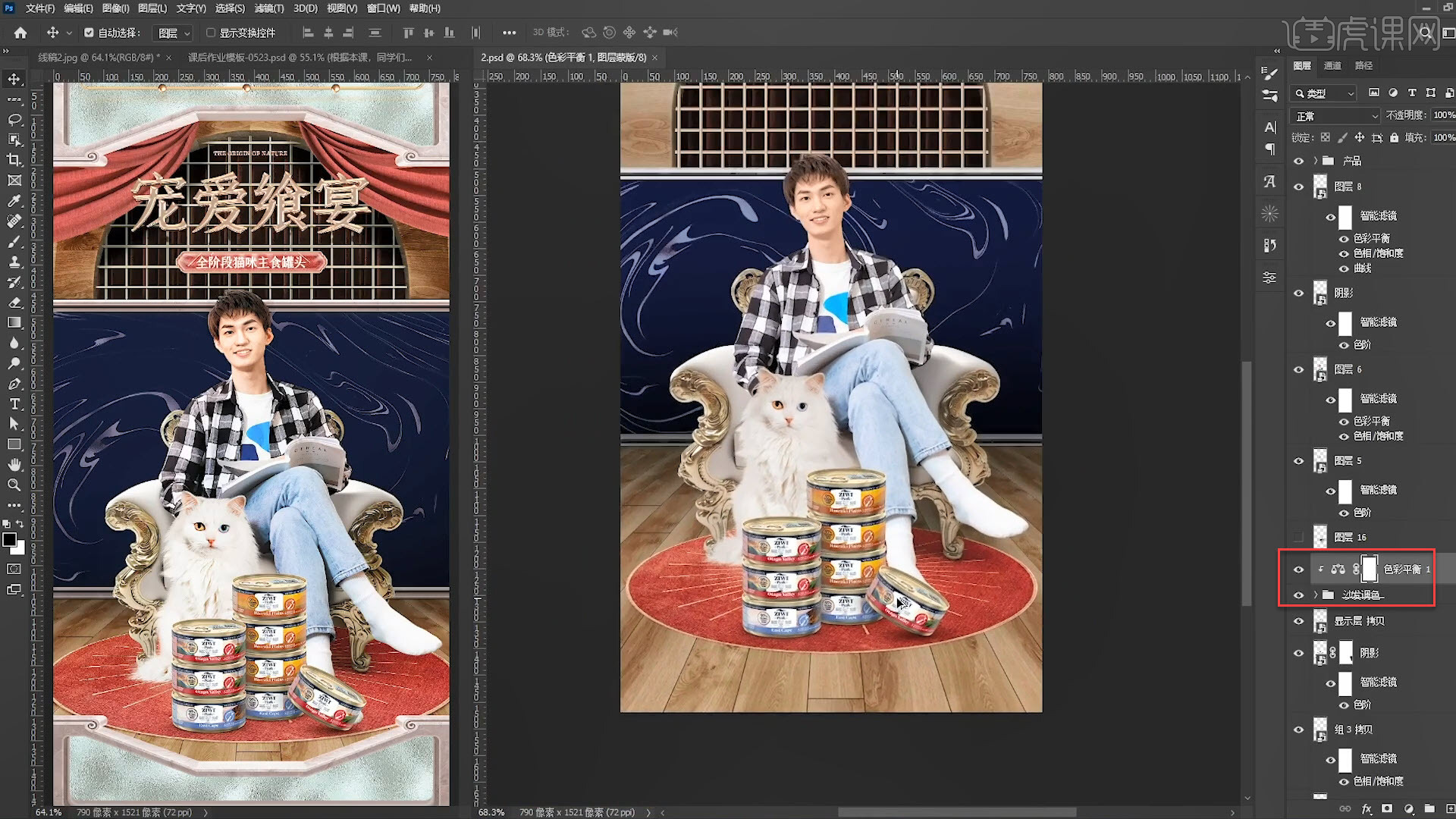Select the Lasso tool

pos(14,120)
